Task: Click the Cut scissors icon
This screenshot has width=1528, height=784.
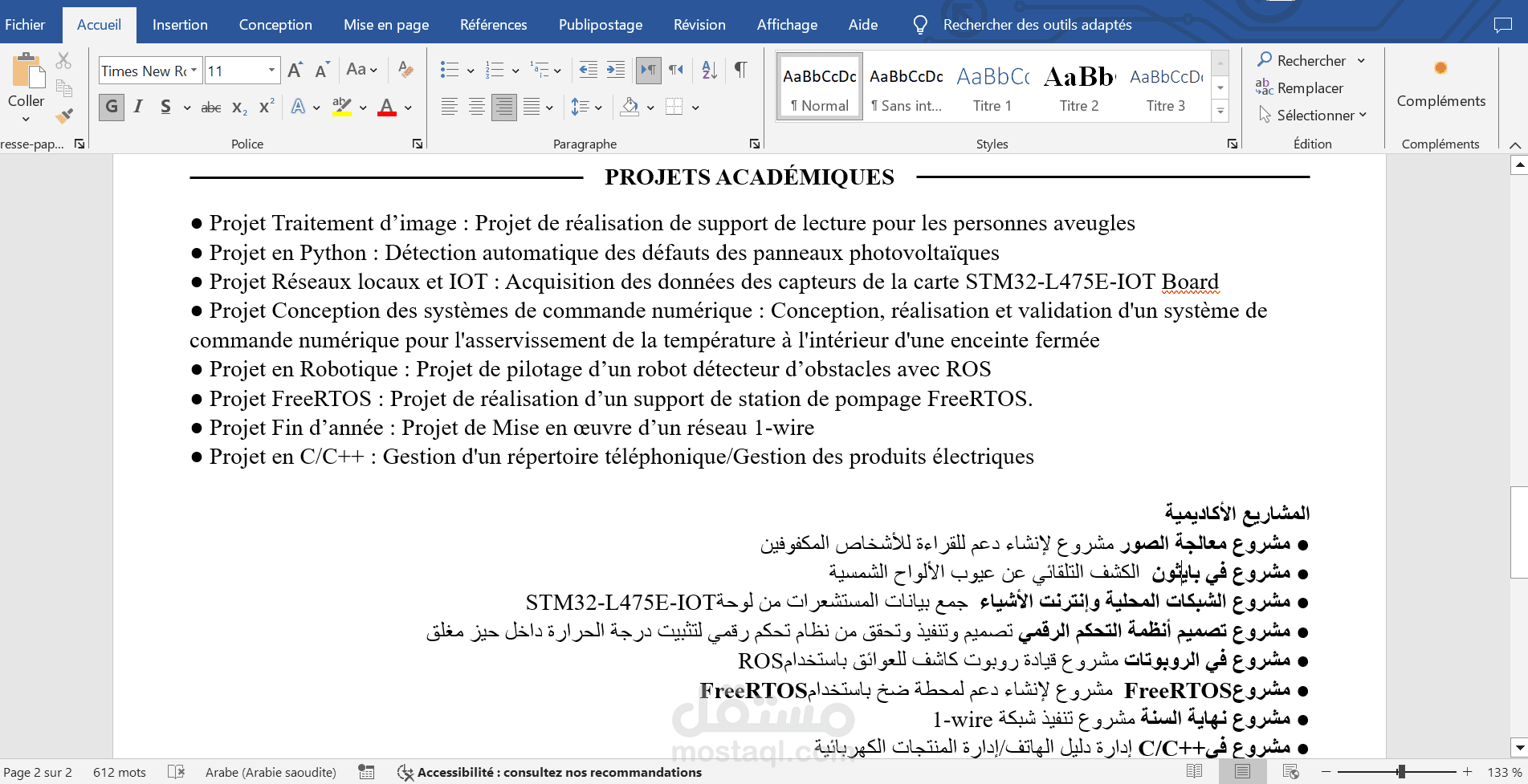Action: click(63, 61)
